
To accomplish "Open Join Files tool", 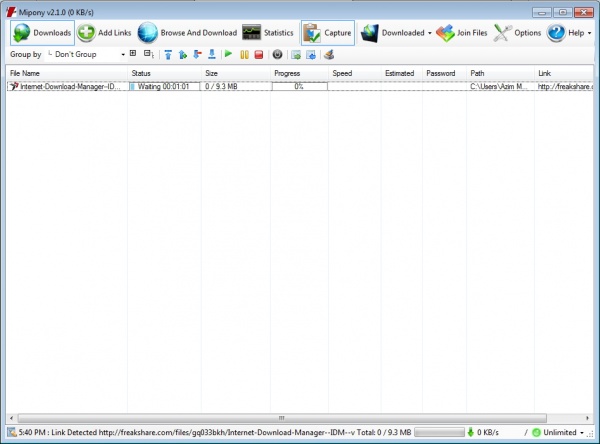I will [462, 33].
